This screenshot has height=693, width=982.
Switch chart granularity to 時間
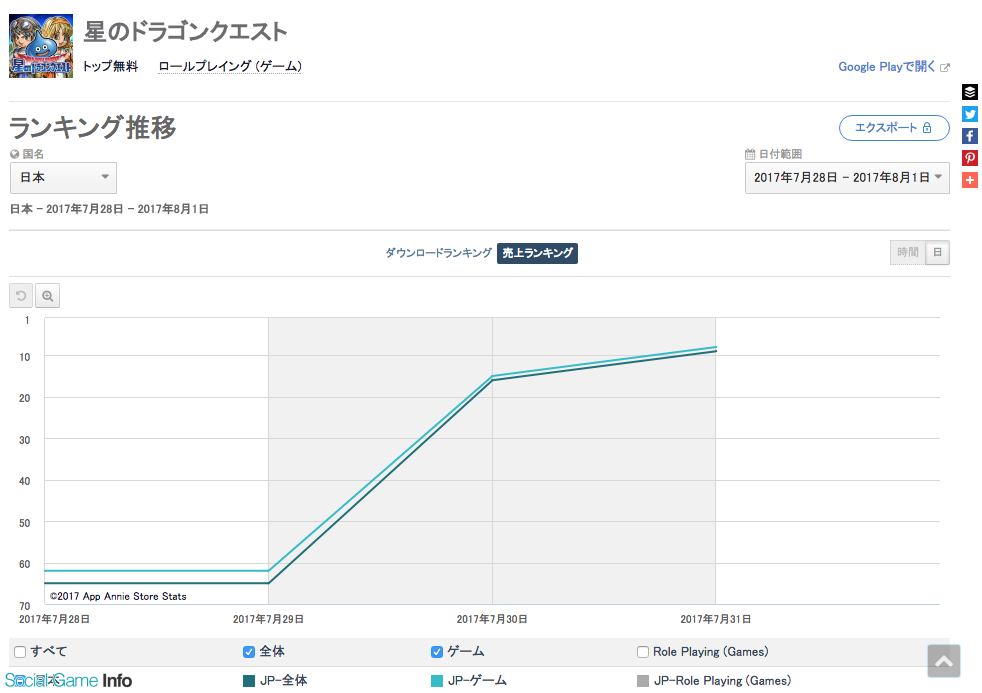click(907, 252)
